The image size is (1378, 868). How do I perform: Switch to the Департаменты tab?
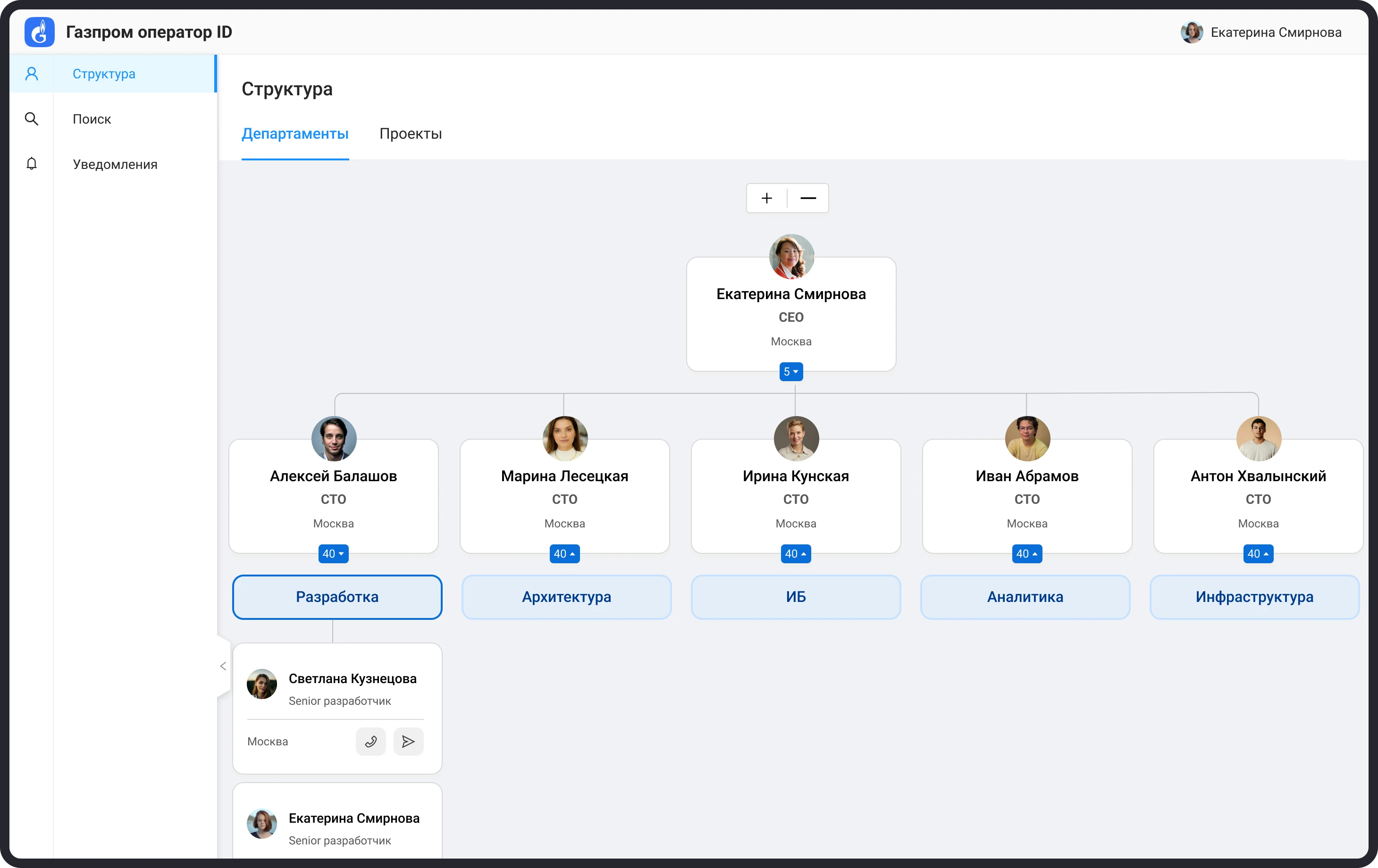coord(295,134)
